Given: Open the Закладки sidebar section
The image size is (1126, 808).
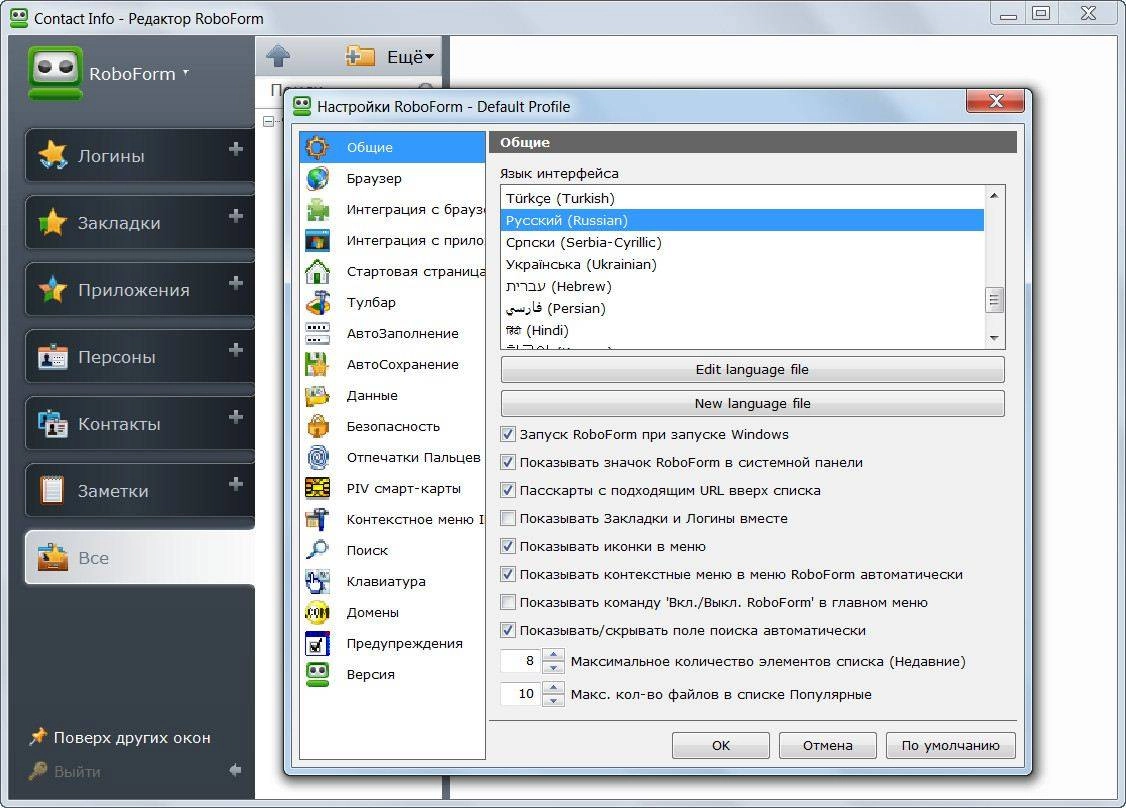Looking at the screenshot, I should [139, 223].
